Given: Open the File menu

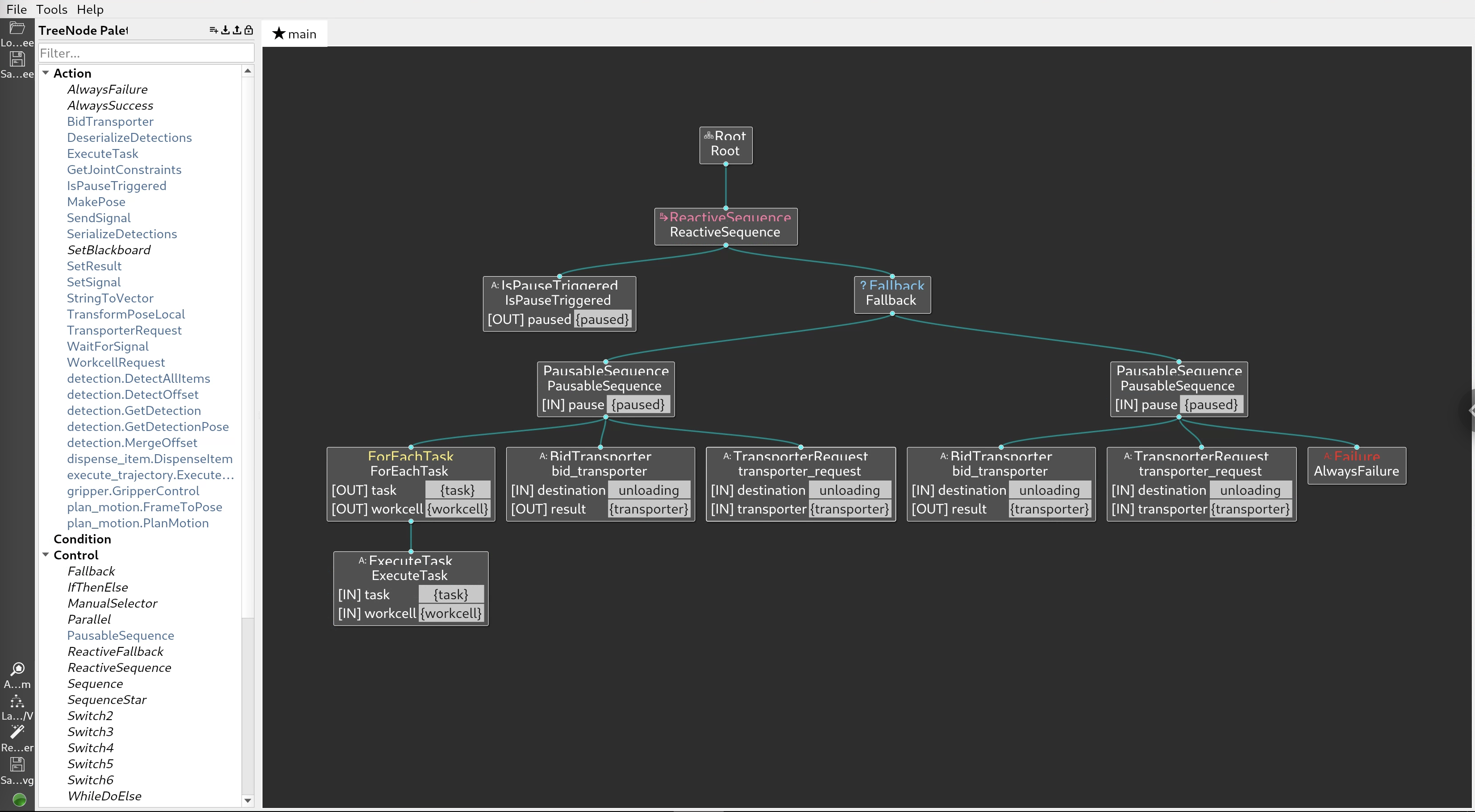Looking at the screenshot, I should 16,9.
